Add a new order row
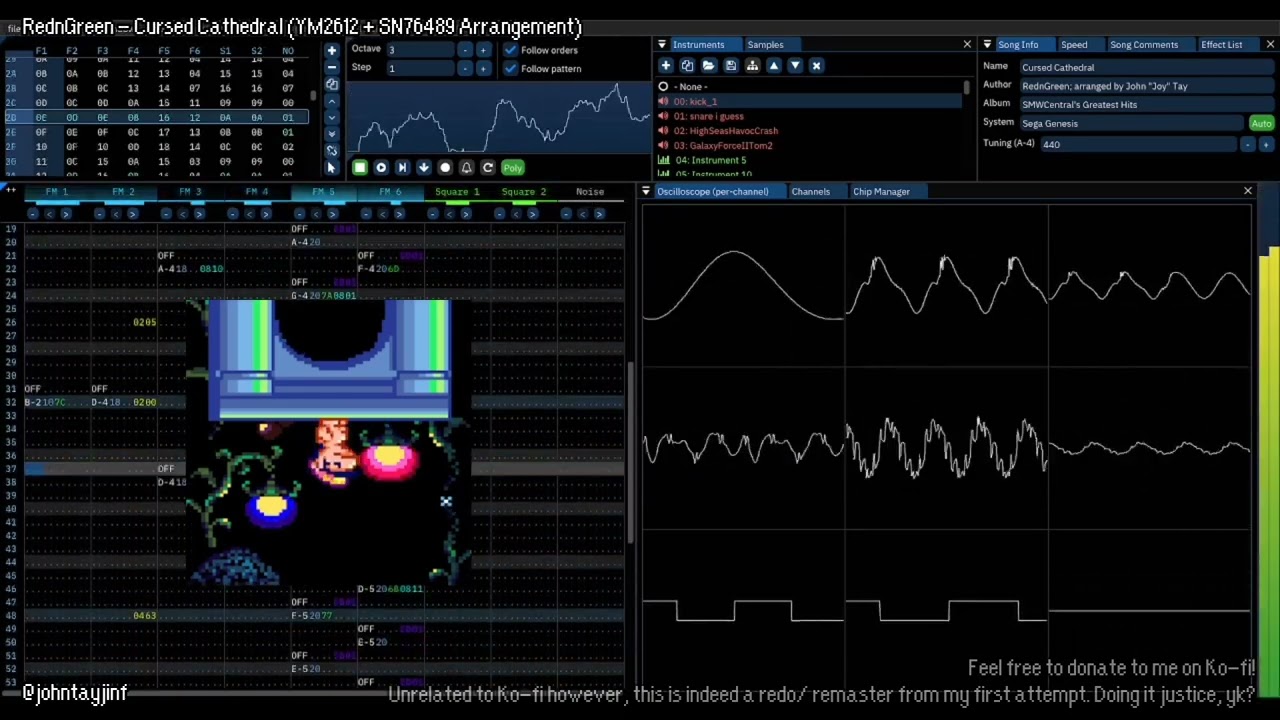 click(332, 49)
